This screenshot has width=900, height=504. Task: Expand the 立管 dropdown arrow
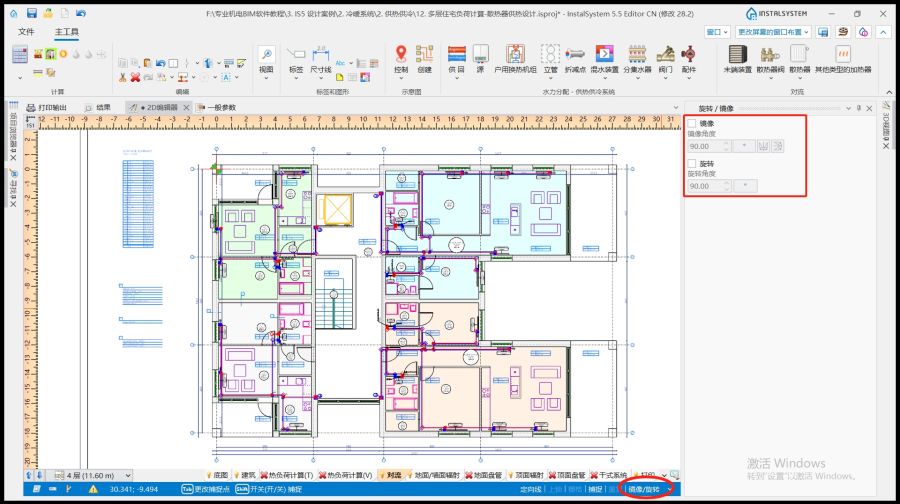(550, 78)
